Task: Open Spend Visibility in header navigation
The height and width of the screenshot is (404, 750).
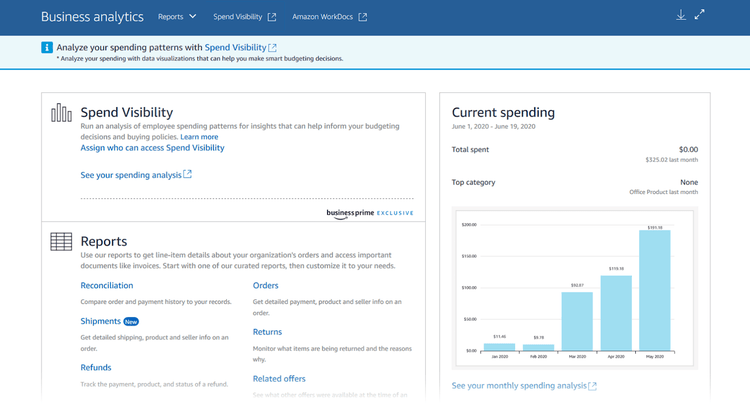Action: [x=238, y=17]
